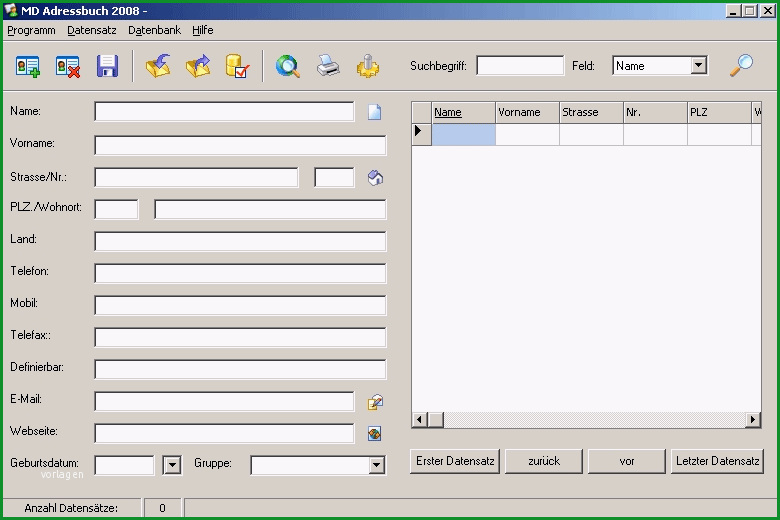
Task: Open the Geburtsdatum date dropdown arrow
Action: point(172,465)
